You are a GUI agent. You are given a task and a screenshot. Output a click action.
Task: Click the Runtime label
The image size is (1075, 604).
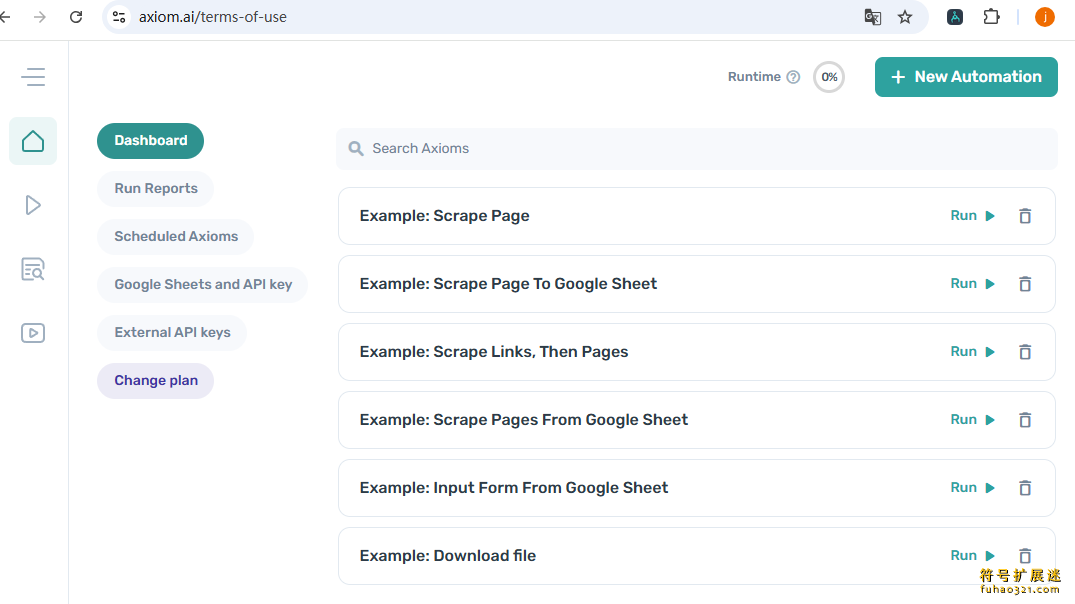[x=754, y=77]
